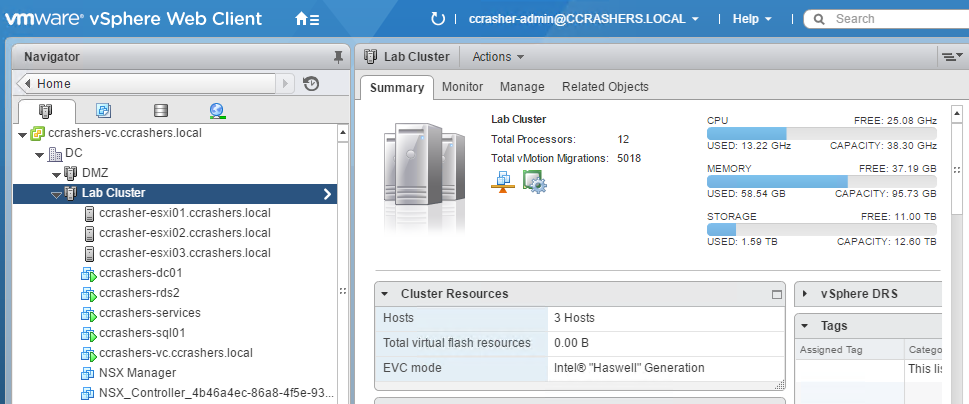
Task: Click the refresh icon in header
Action: point(438,19)
